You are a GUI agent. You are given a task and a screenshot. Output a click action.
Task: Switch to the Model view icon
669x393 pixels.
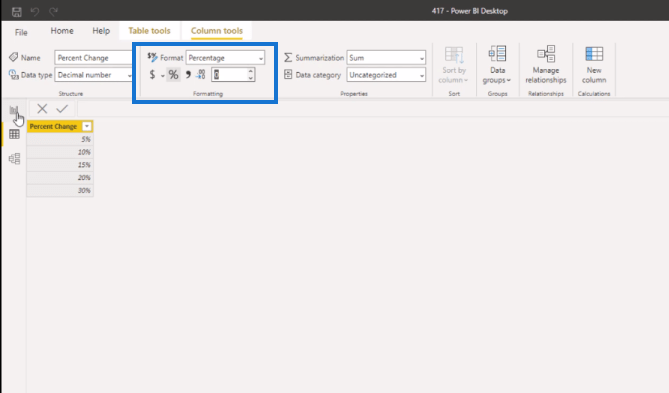pos(14,159)
